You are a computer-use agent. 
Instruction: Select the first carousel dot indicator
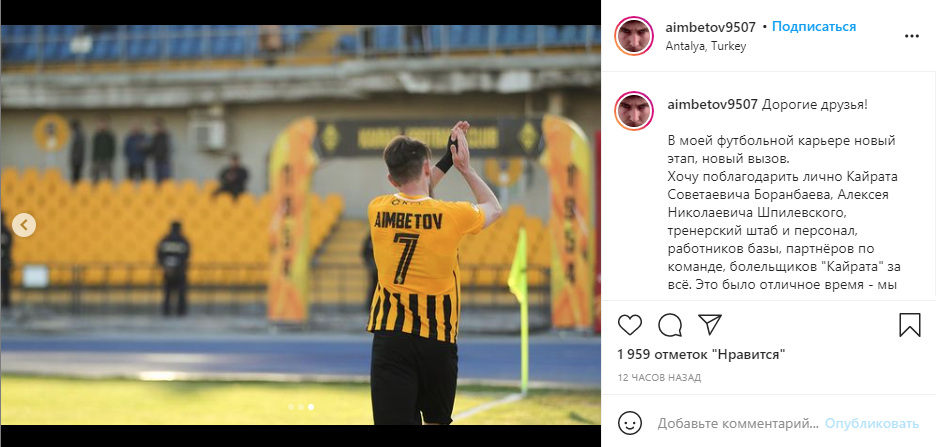coord(291,407)
